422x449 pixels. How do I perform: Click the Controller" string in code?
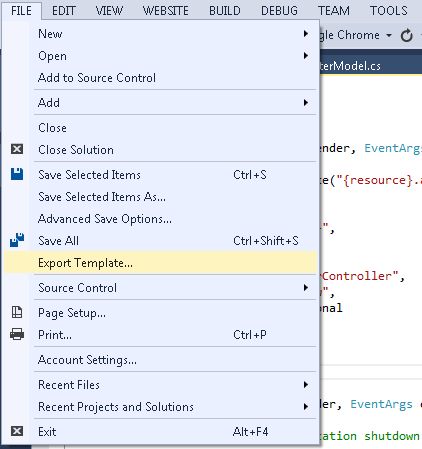tap(360, 276)
